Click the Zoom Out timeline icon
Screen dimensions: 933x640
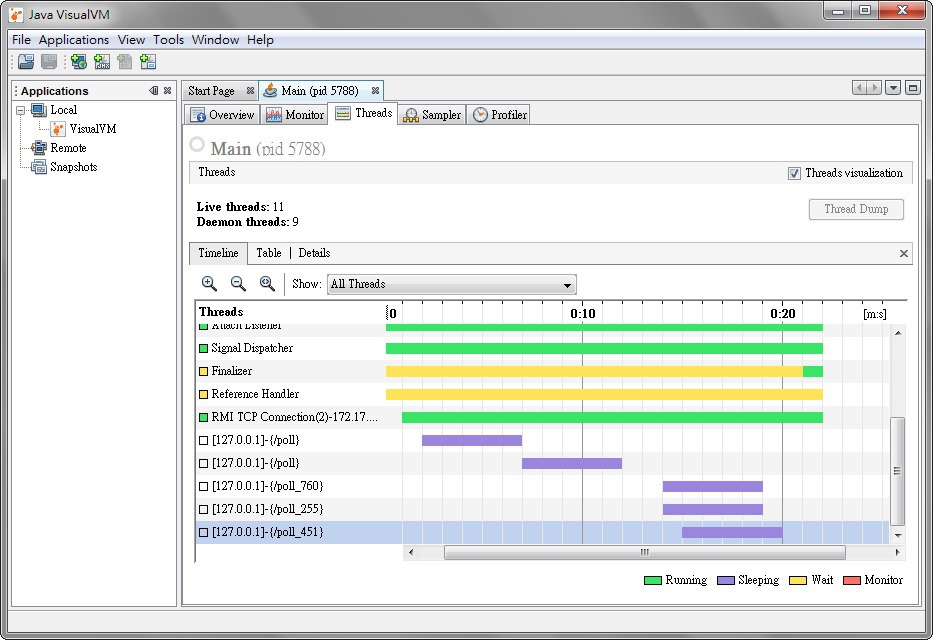[x=238, y=284]
